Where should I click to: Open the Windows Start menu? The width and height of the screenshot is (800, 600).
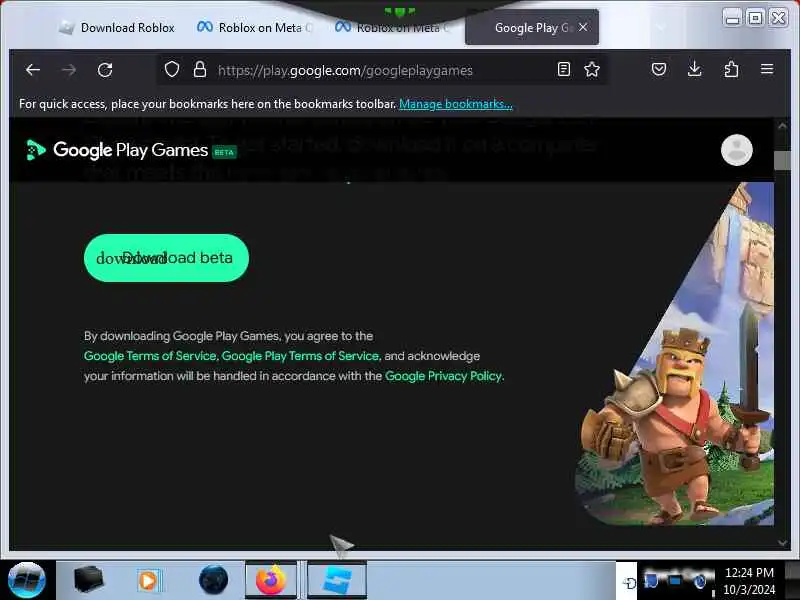pyautogui.click(x=27, y=580)
